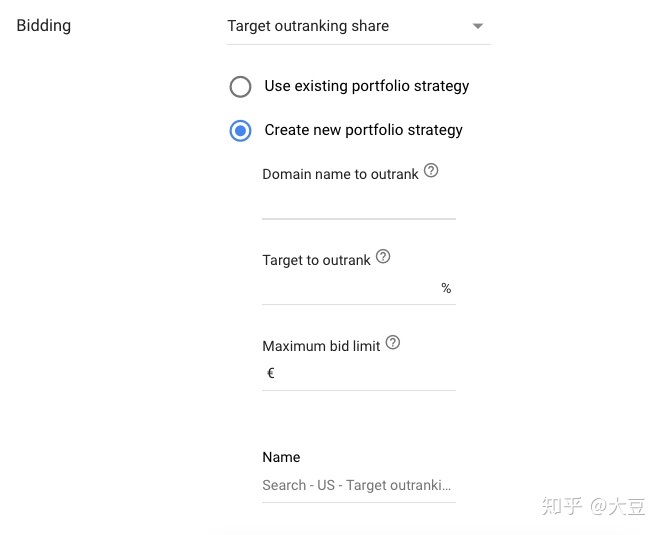Image resolution: width=663 pixels, height=535 pixels.
Task: Click the 'Name' field label
Action: coord(281,457)
